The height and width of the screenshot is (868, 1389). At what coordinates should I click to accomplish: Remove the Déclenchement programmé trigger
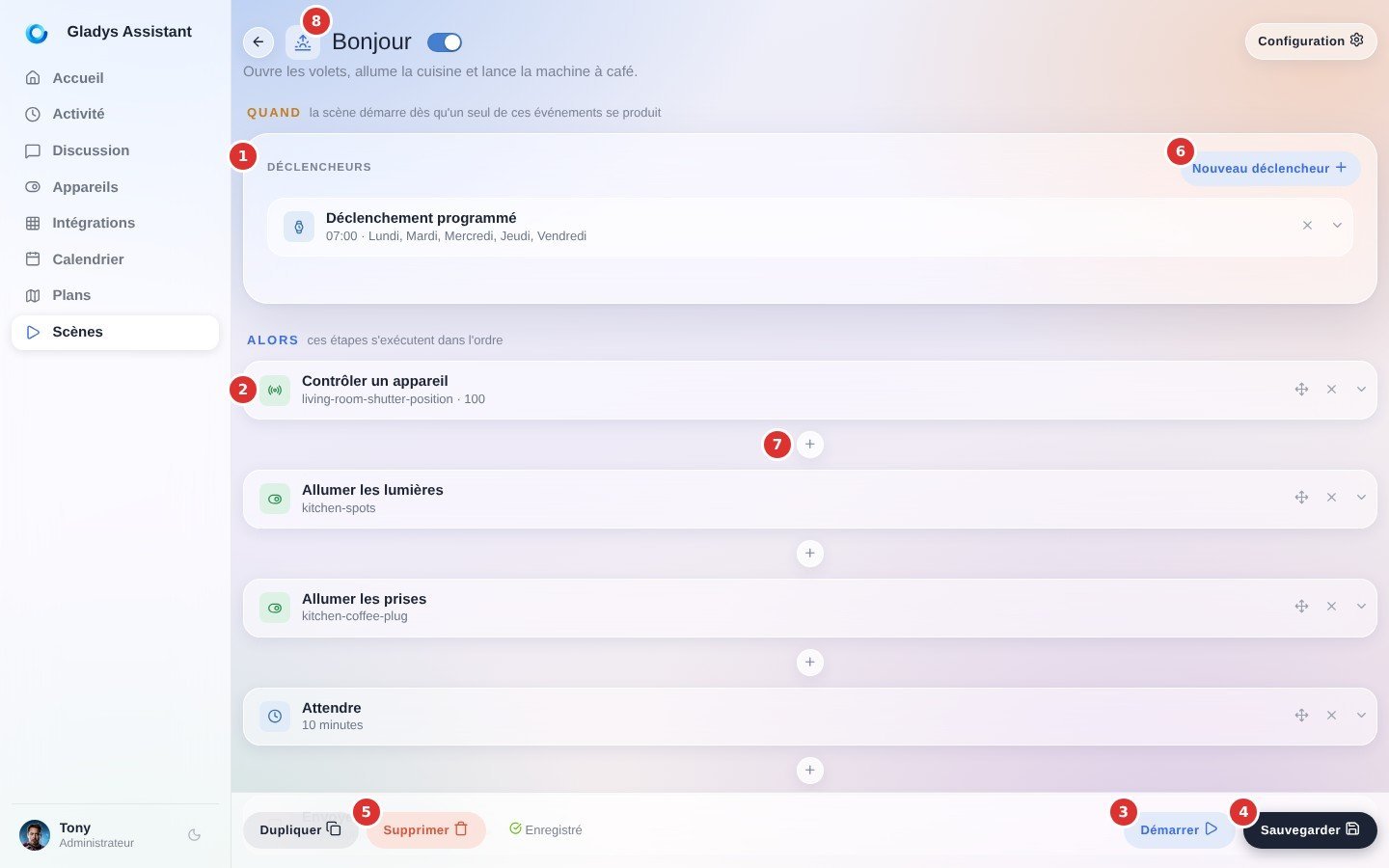tap(1307, 226)
